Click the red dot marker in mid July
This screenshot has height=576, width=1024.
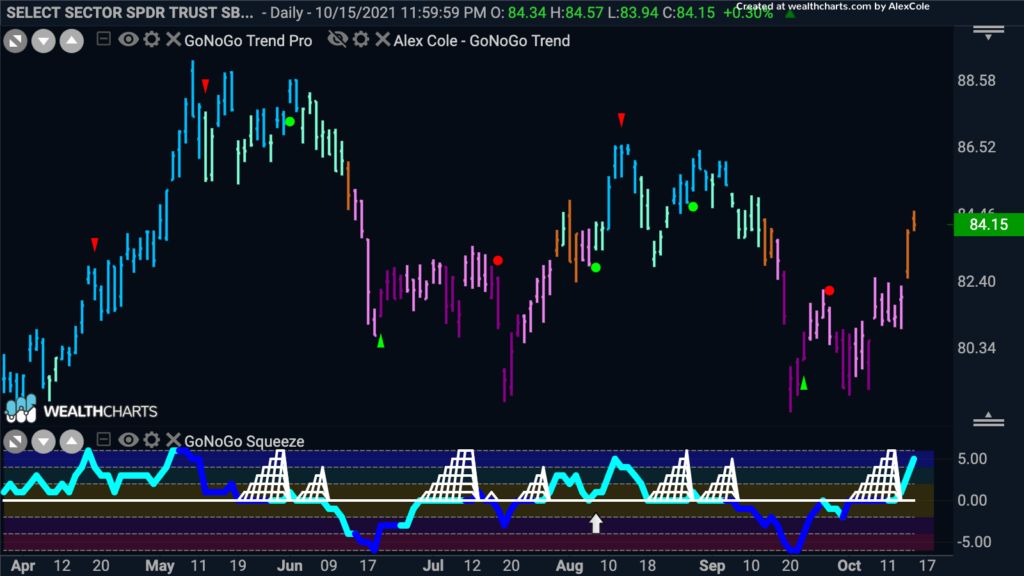498,261
